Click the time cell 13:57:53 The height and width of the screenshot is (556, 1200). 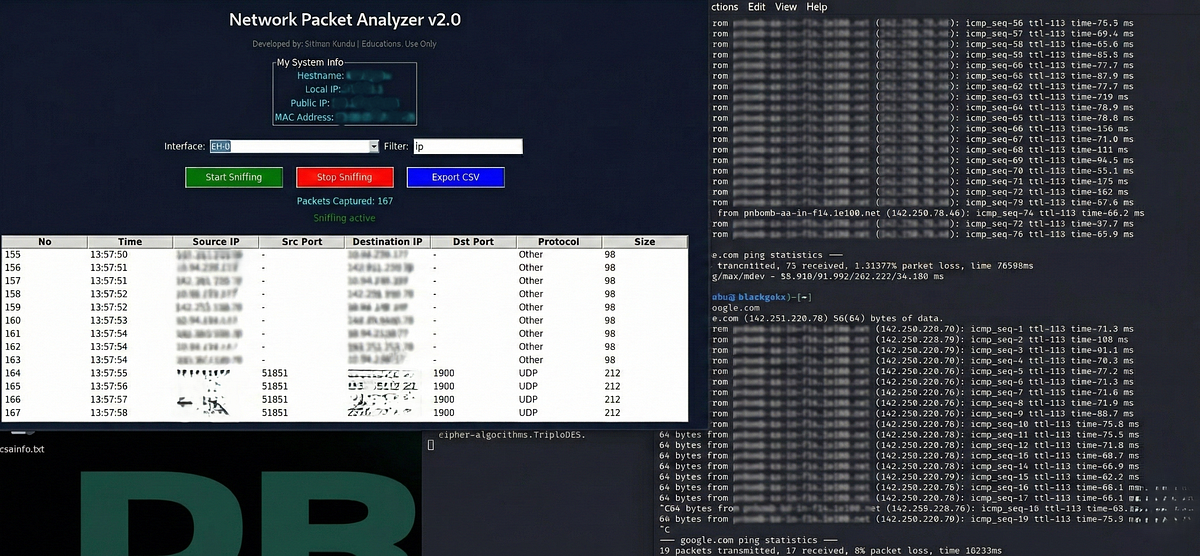pyautogui.click(x=108, y=320)
